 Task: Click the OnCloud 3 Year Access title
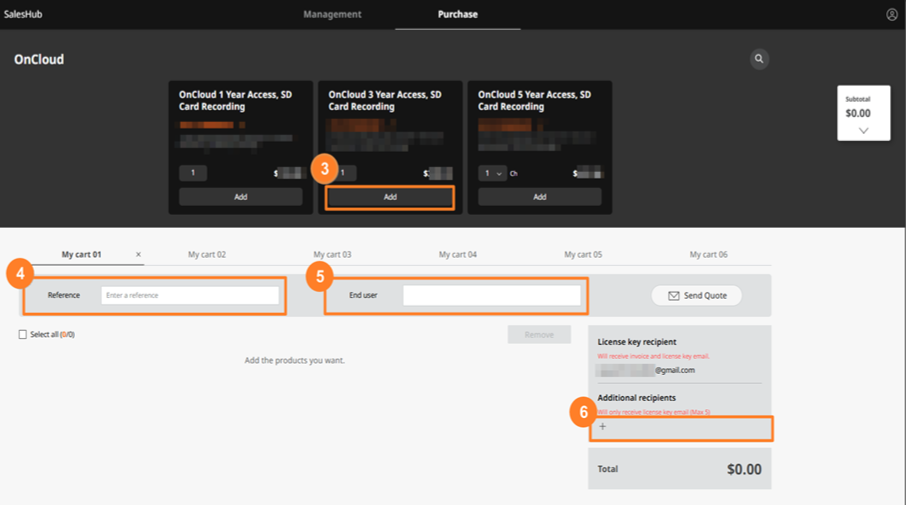pyautogui.click(x=385, y=101)
